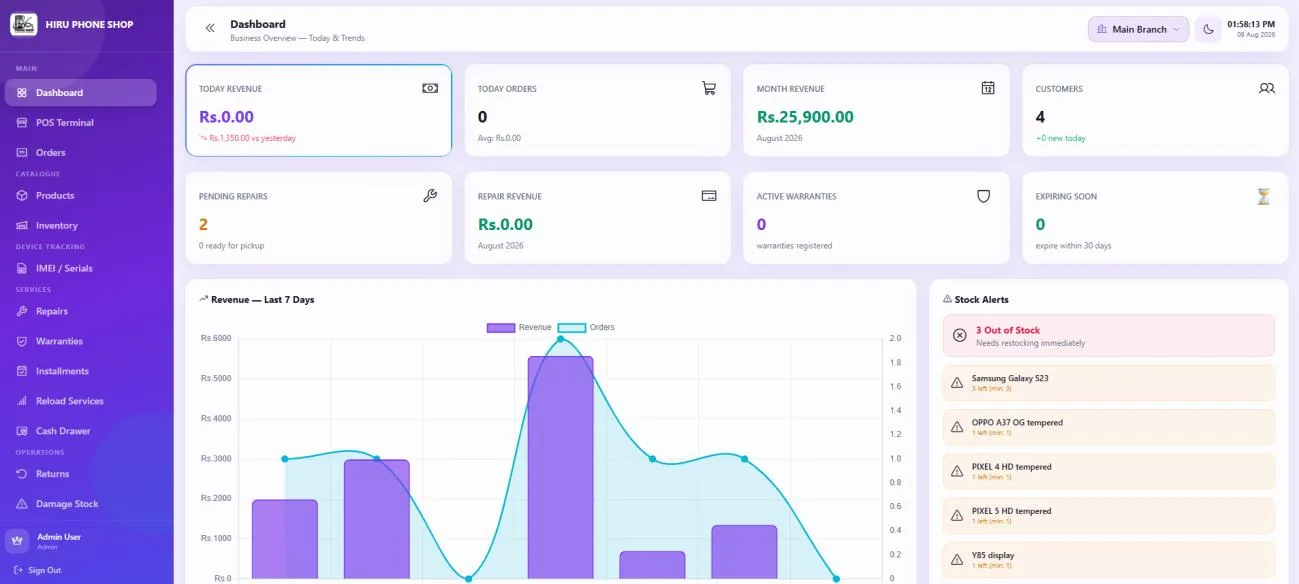Select the Expiring Soon card

point(1155,218)
